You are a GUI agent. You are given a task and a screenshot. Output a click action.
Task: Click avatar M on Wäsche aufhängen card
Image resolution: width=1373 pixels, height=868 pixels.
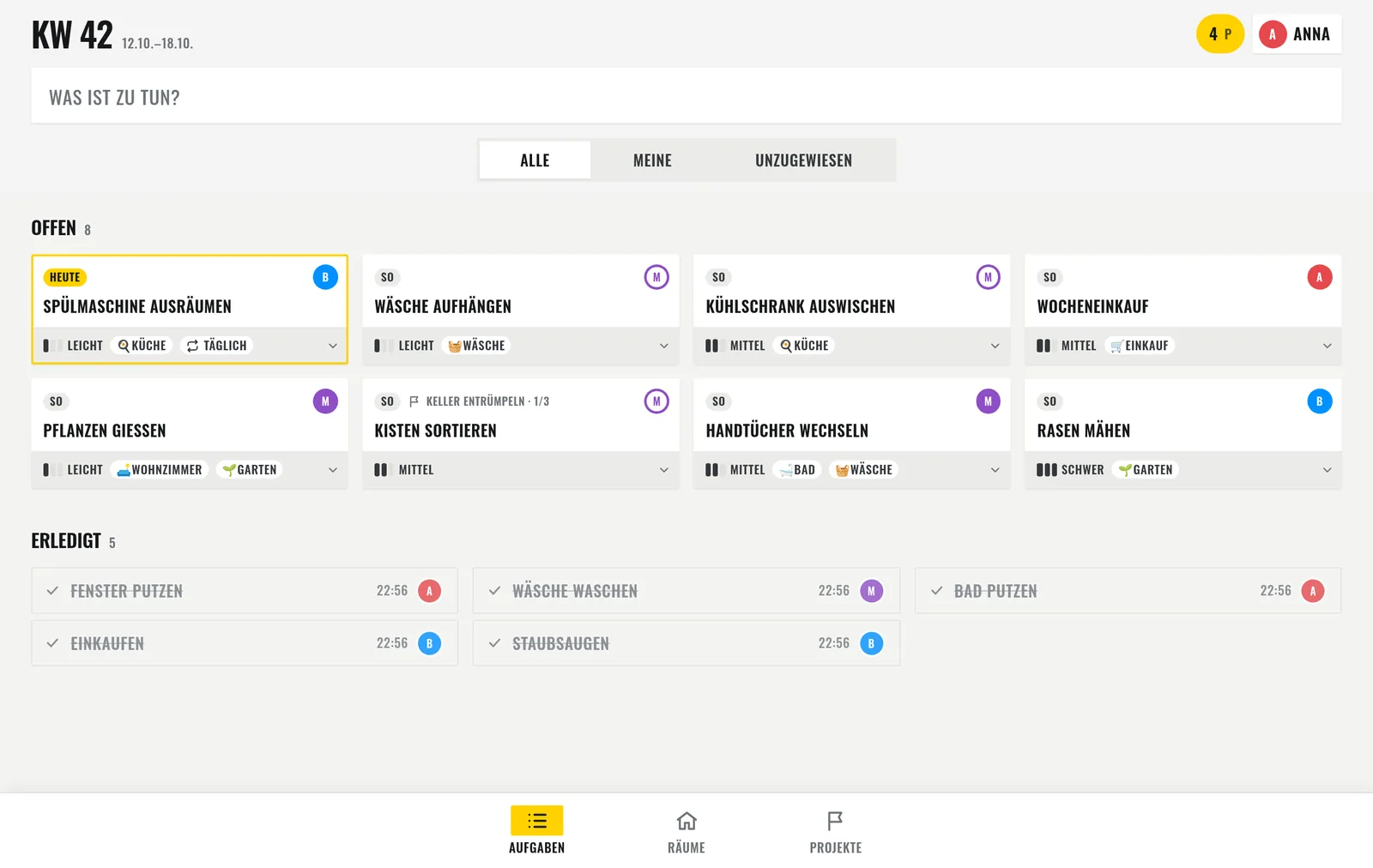(656, 277)
